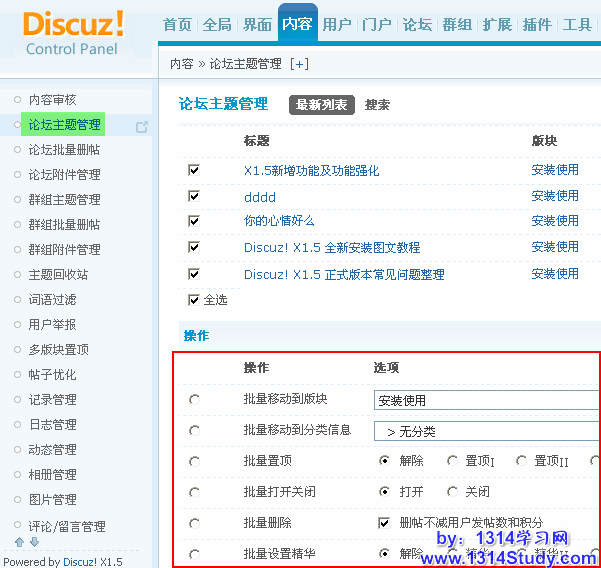Uncheck the 全选 select-all checkbox
The height and width of the screenshot is (568, 601).
(194, 299)
